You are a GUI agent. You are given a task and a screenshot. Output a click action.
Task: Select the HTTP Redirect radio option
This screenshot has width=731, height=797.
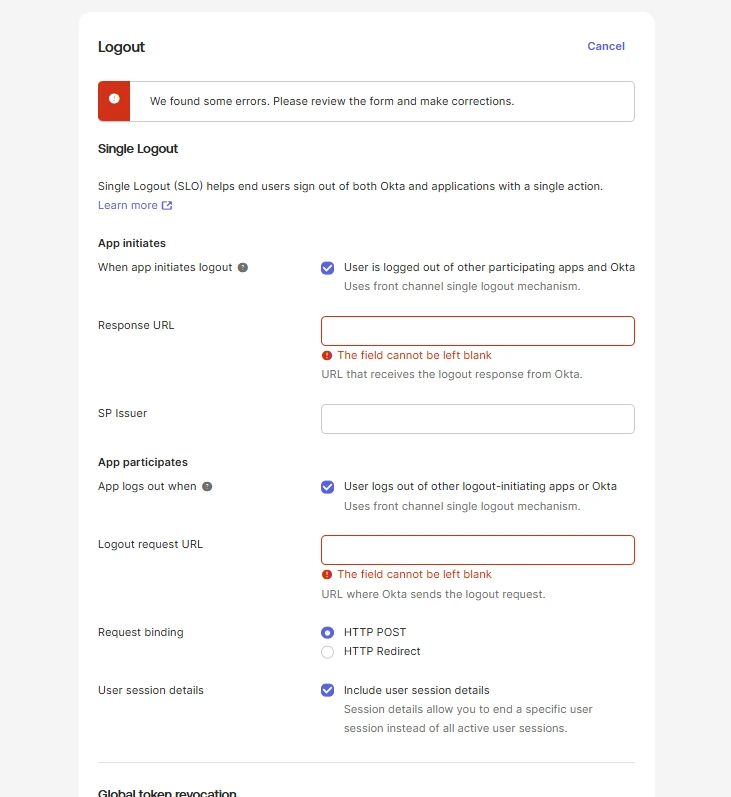tap(327, 652)
